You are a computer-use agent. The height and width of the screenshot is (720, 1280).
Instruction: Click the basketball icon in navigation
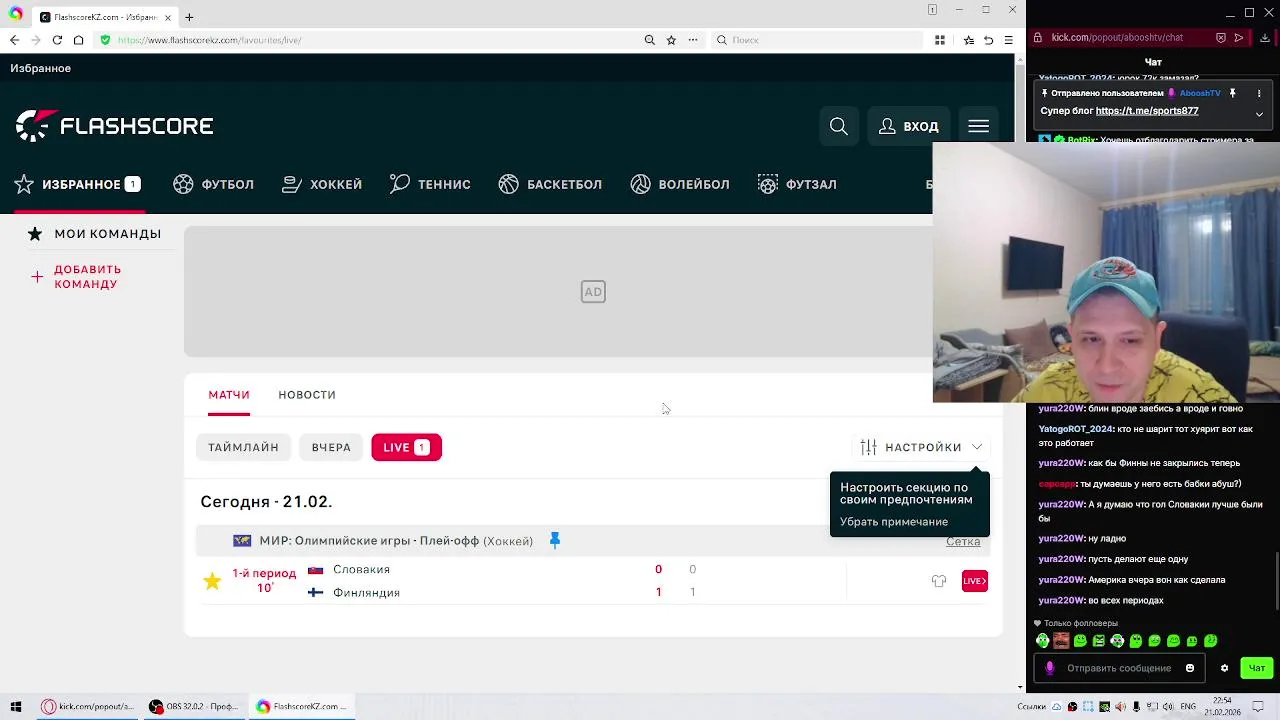(x=509, y=184)
